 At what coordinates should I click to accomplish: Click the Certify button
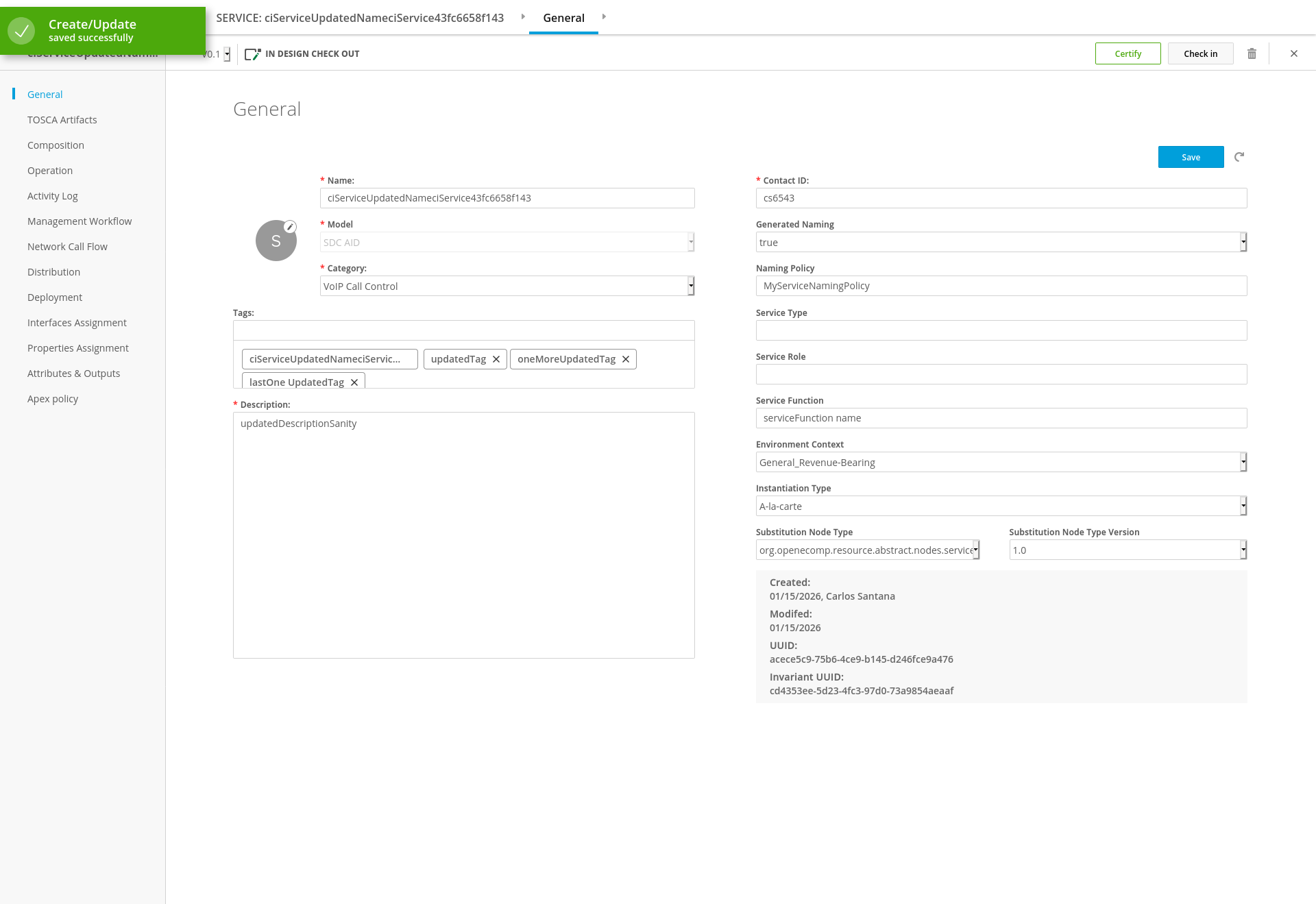click(1128, 53)
